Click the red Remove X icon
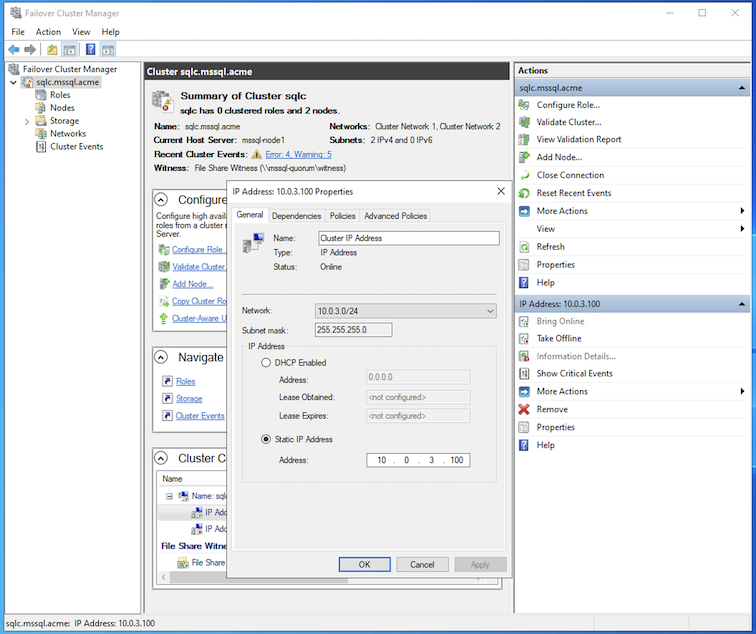 tap(524, 409)
